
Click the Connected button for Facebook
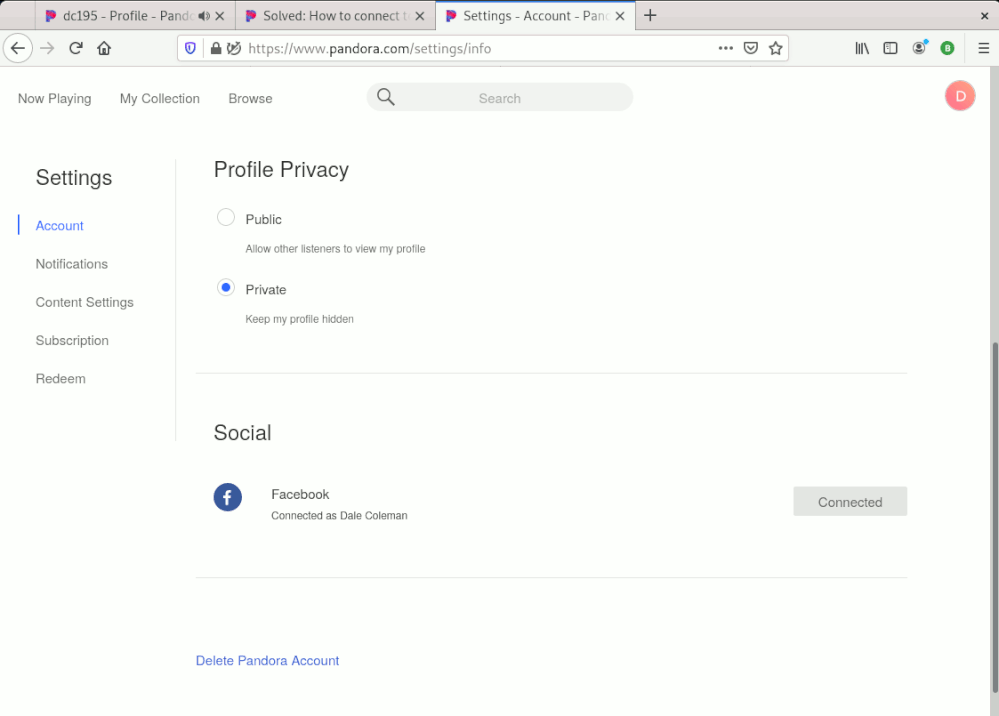pos(849,501)
